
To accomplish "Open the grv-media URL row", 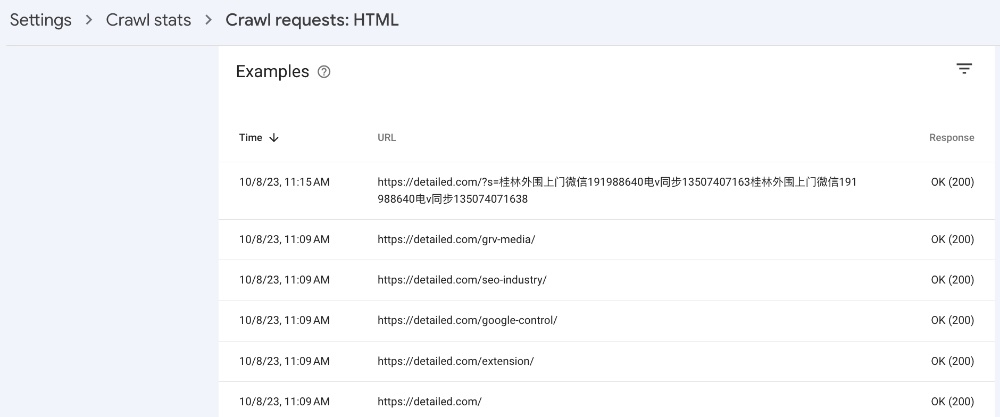I will (x=606, y=240).
